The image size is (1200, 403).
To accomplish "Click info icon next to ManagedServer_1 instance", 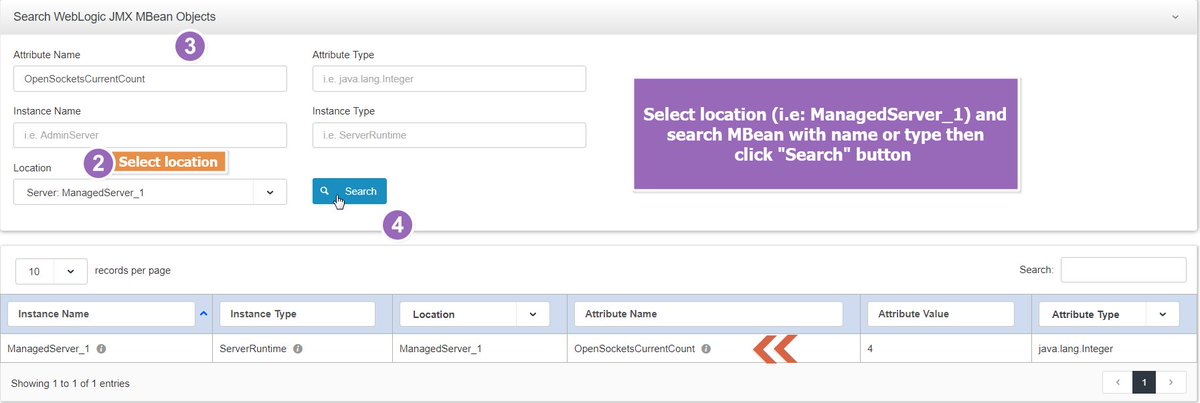I will coord(102,349).
